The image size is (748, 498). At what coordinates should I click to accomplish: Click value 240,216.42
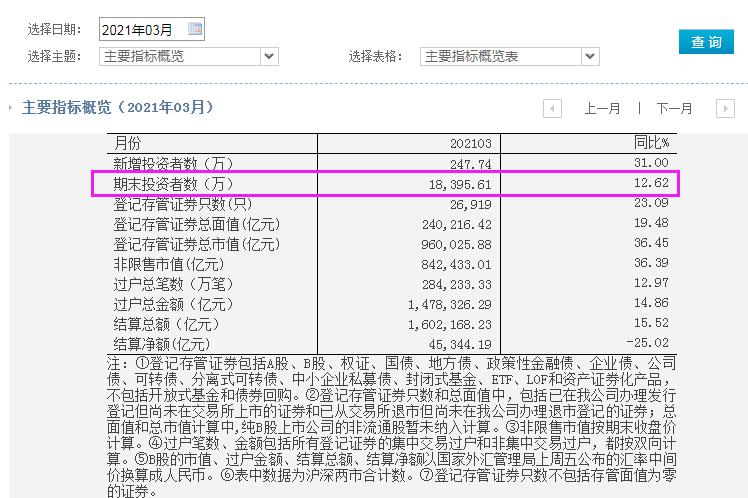(x=457, y=225)
